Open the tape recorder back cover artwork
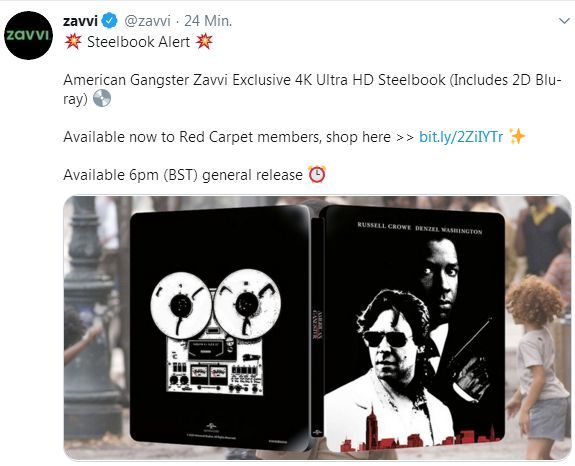Viewport: 575px width, 466px height. coord(219,329)
